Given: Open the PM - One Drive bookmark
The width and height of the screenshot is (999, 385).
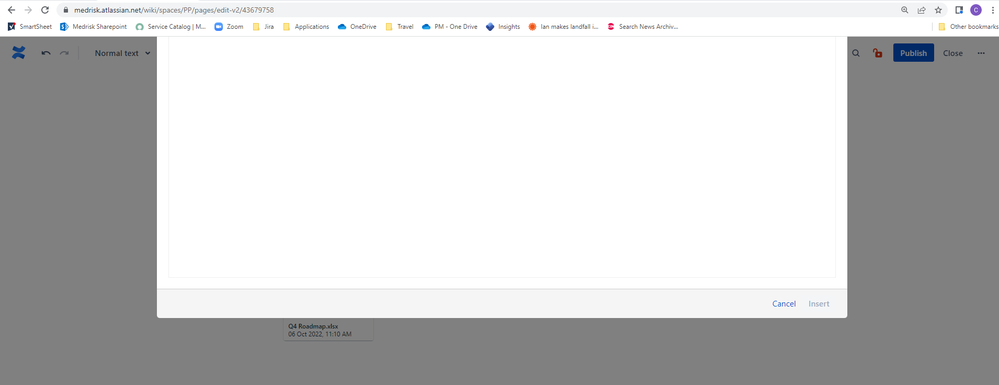Looking at the screenshot, I should click(x=450, y=27).
